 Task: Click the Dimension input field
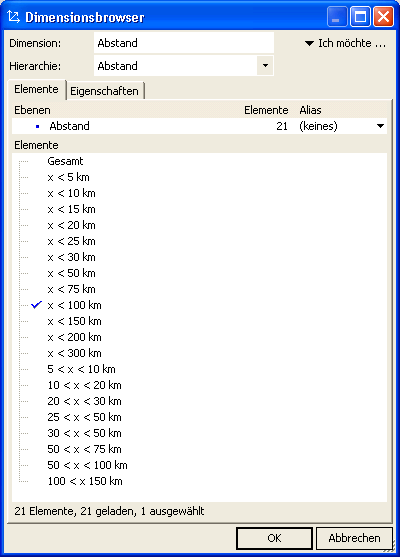(184, 43)
